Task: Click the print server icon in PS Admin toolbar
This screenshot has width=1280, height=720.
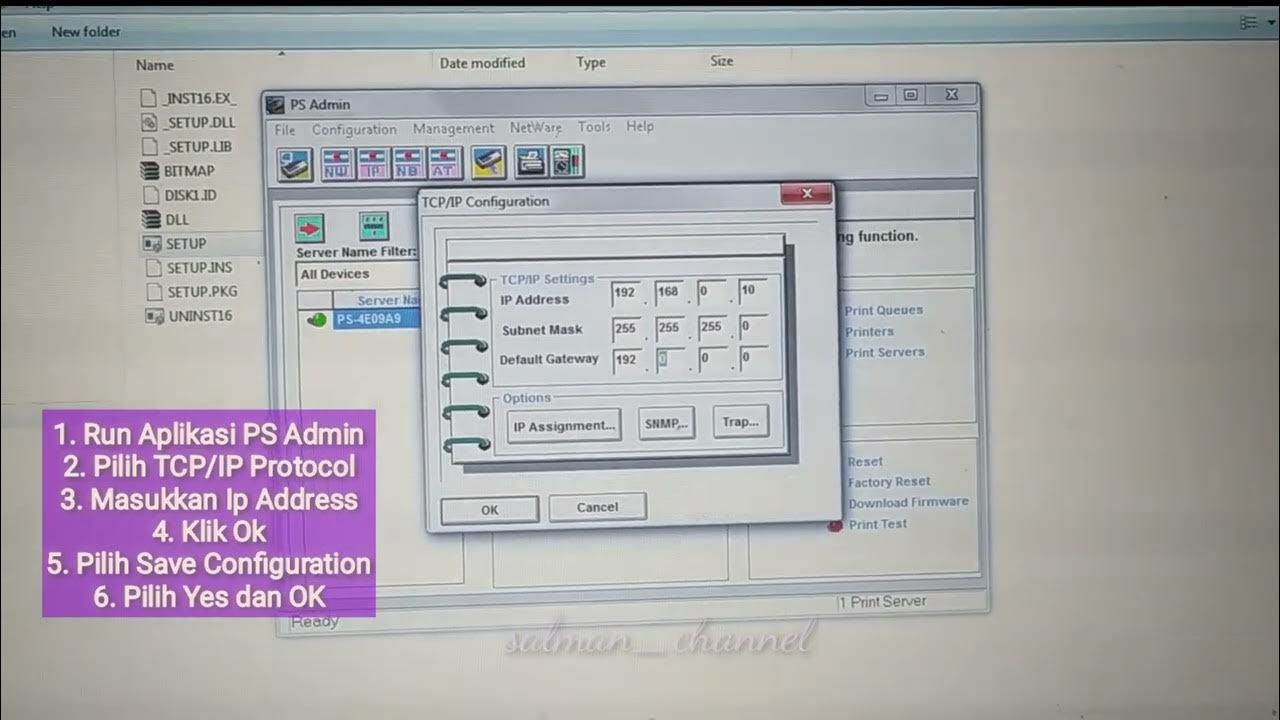Action: point(295,165)
